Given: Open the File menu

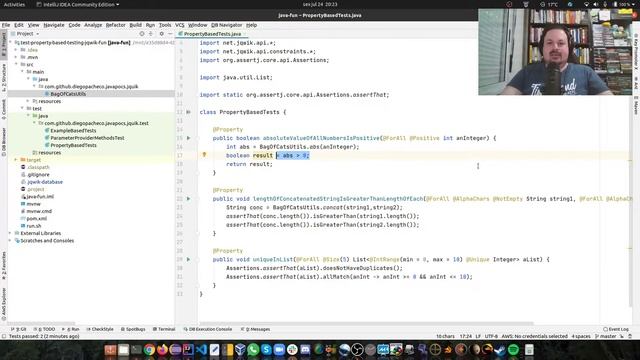Looking at the screenshot, I should pyautogui.click(x=6, y=25).
